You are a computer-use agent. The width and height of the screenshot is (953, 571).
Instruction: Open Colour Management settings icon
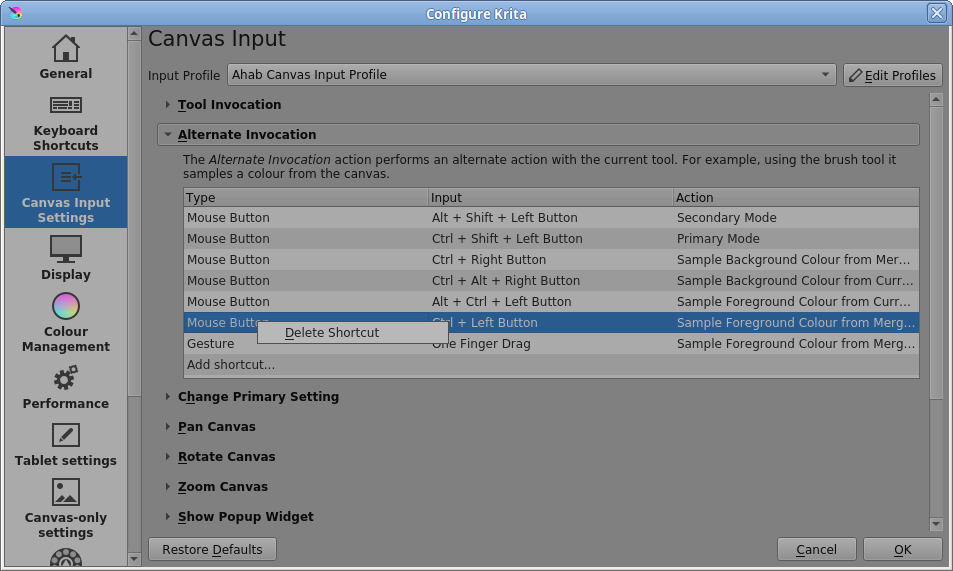[66, 306]
